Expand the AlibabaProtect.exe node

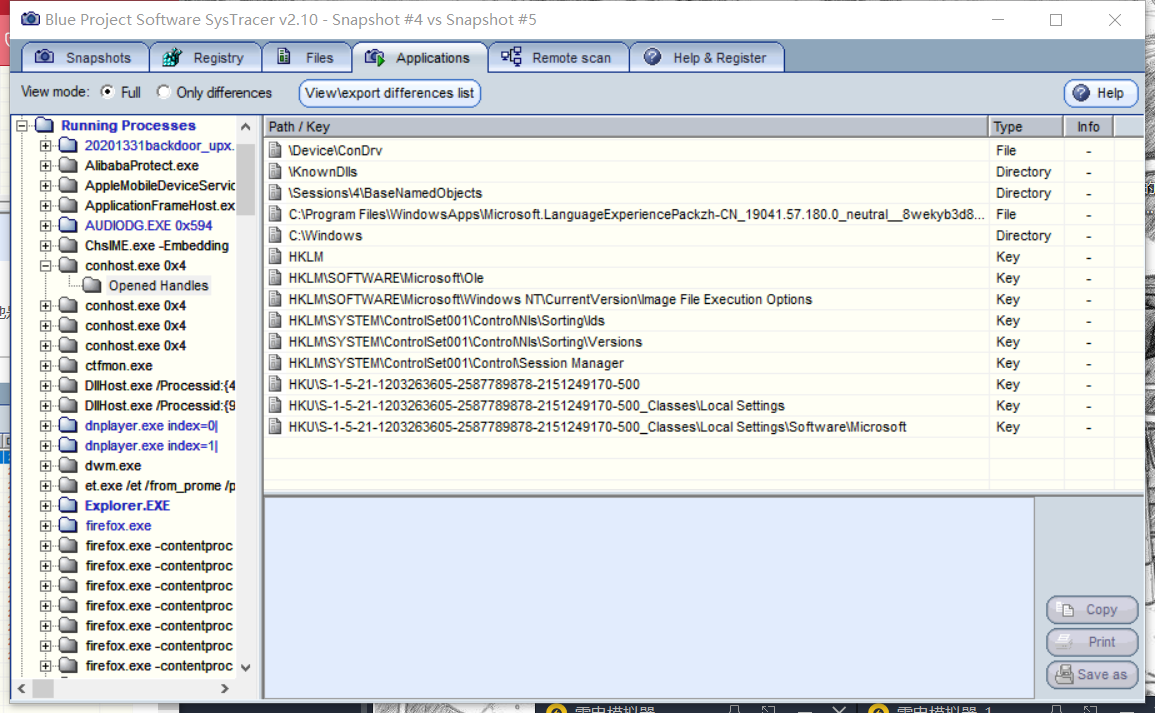[46, 165]
